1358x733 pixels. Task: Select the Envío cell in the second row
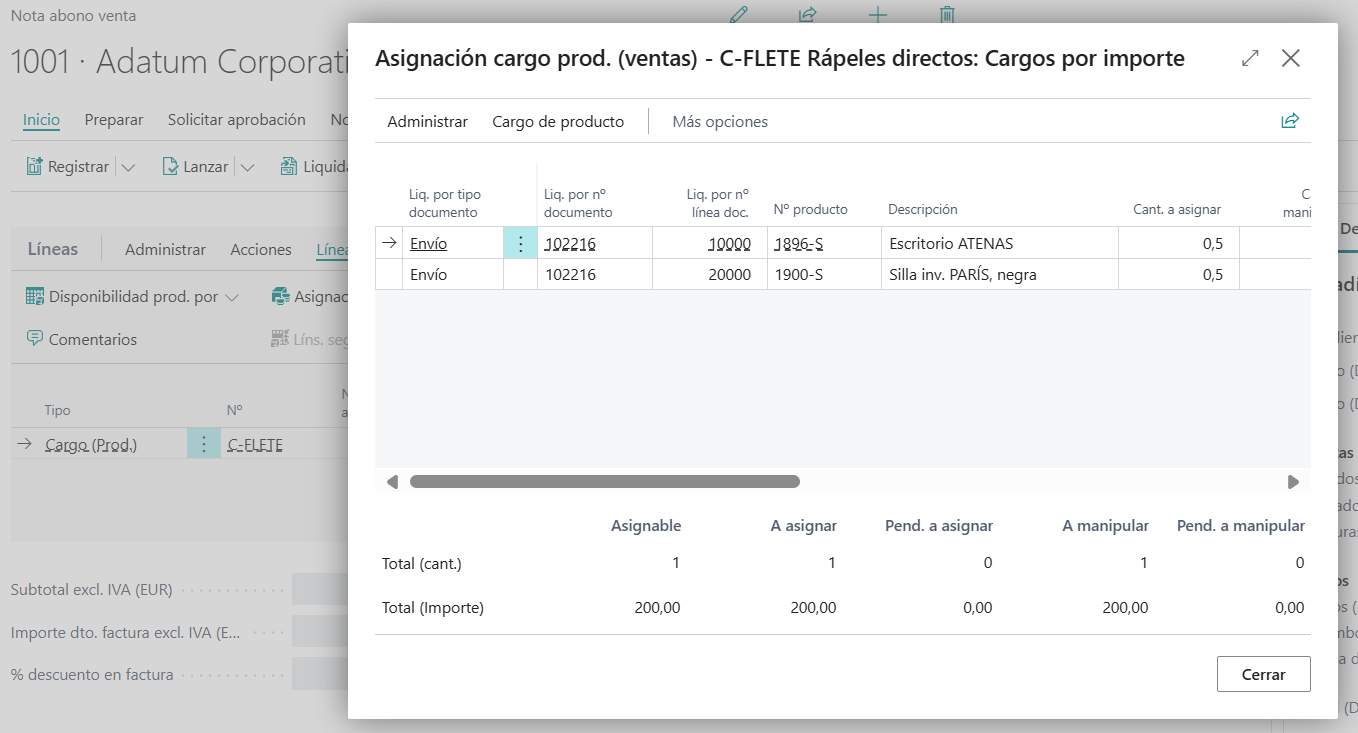pos(453,274)
